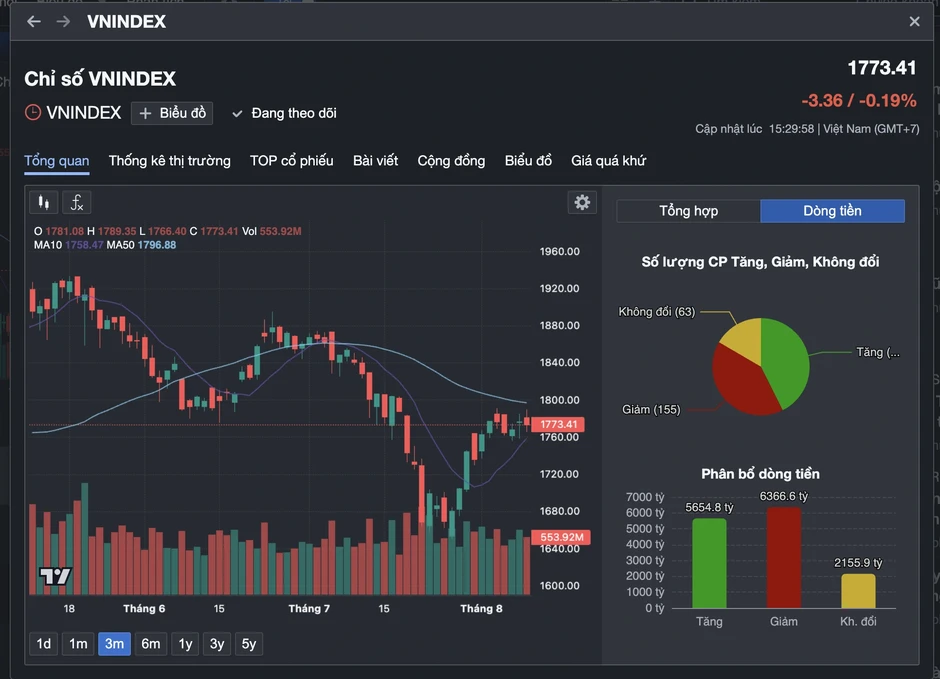The image size is (940, 679).
Task: Click the -3.36 / -0.19% change value
Action: [858, 101]
